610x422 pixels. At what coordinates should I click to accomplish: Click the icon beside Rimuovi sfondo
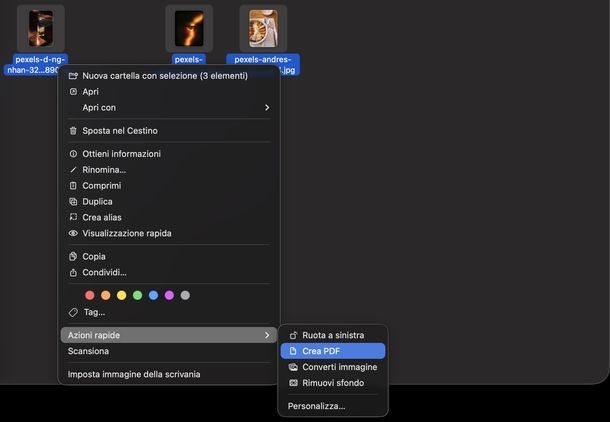293,383
